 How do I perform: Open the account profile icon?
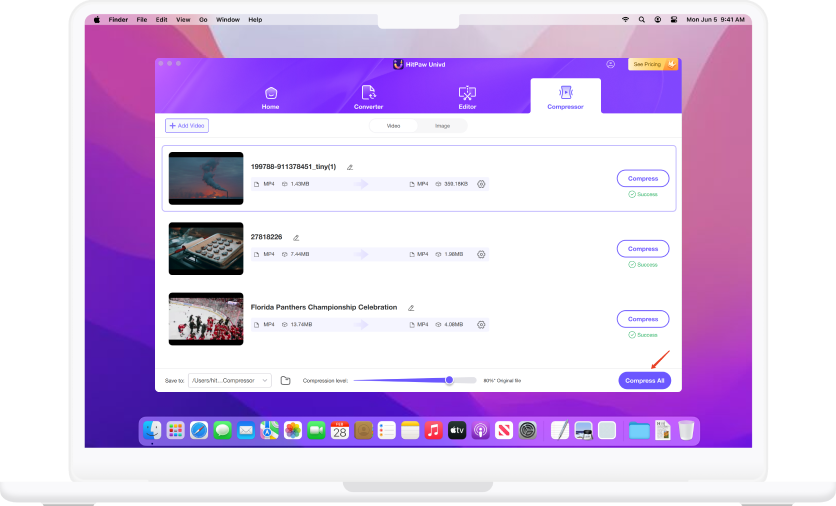pyautogui.click(x=610, y=64)
